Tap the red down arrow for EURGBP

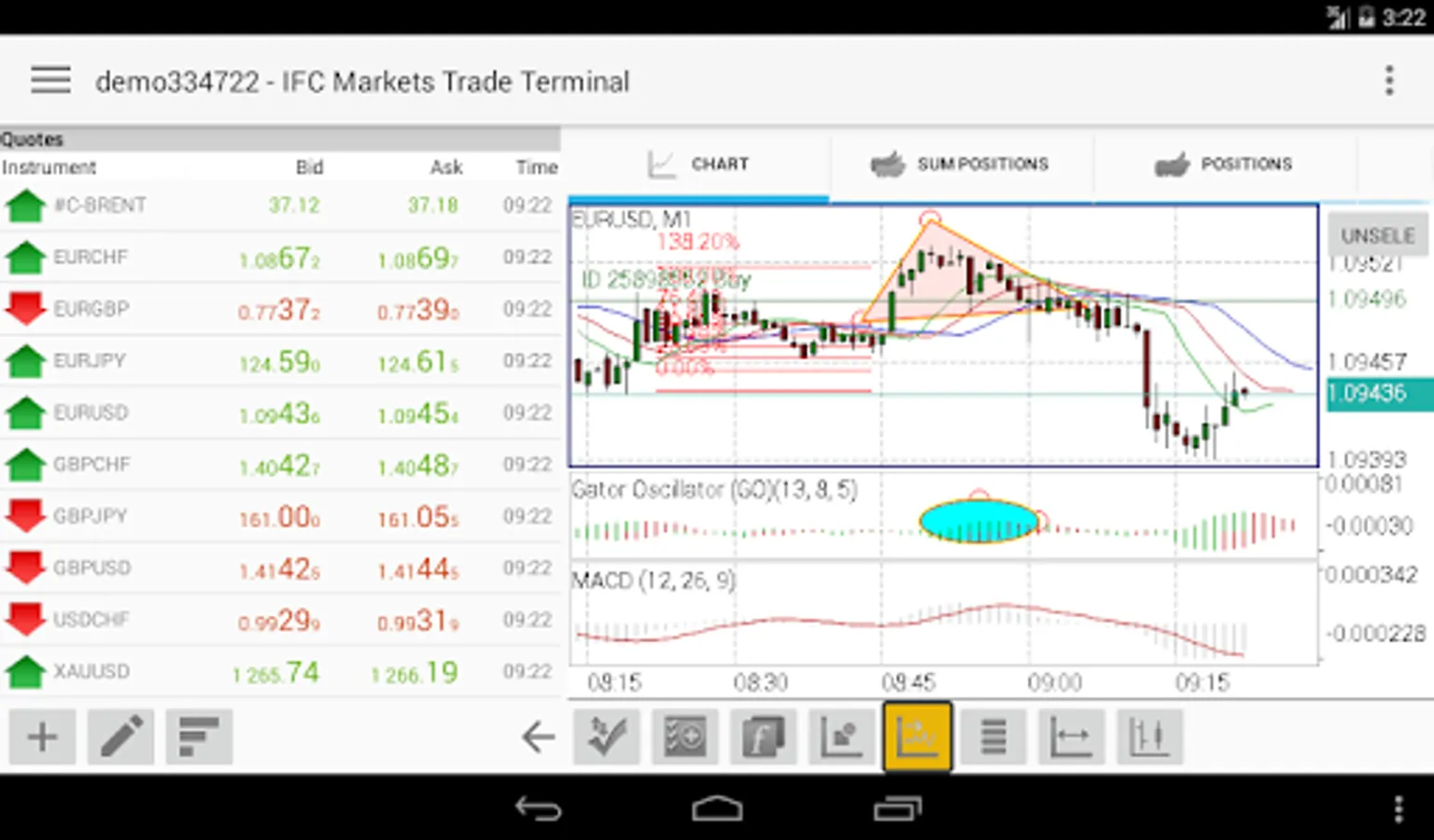click(25, 308)
